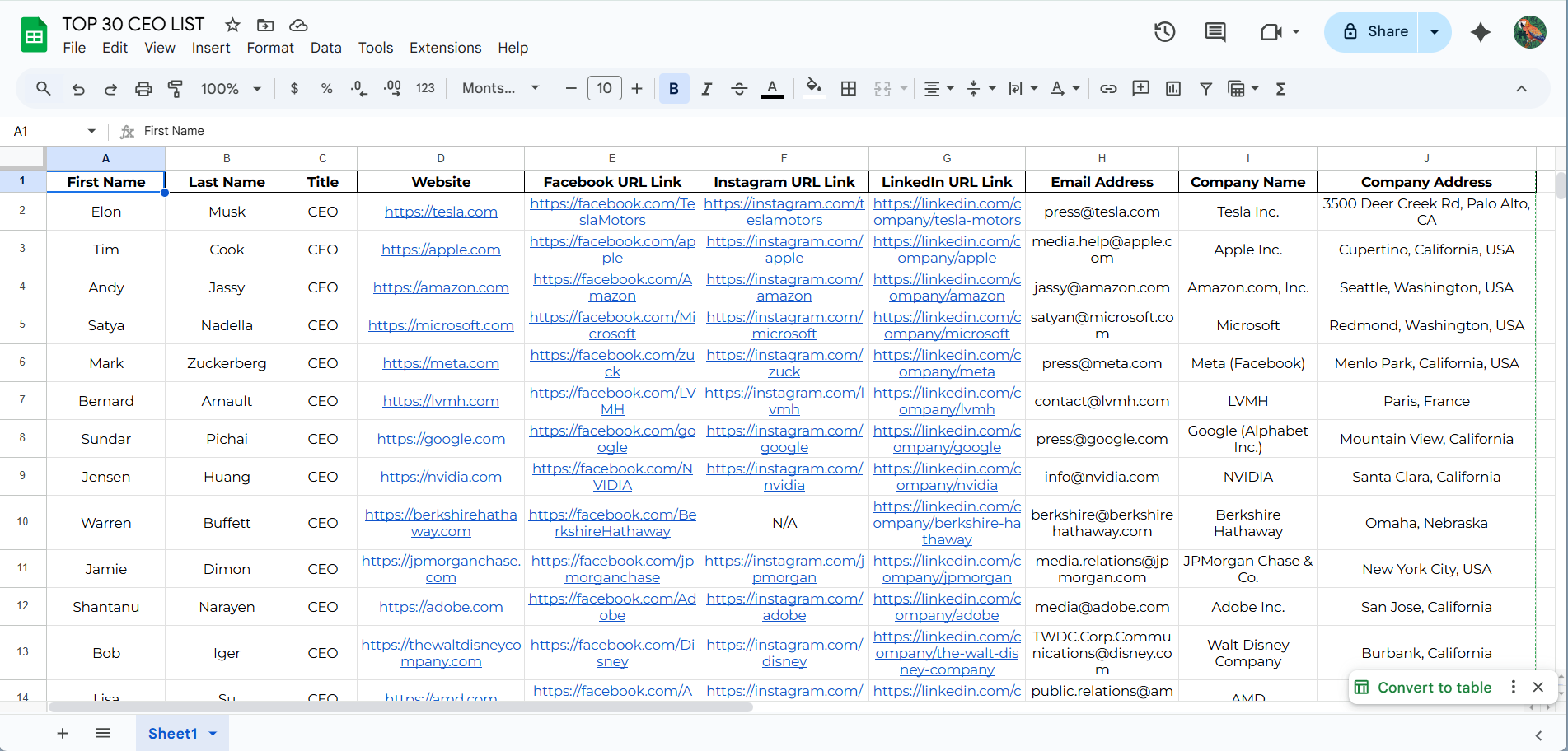
Task: Open the Montserrat font dropdown
Action: [x=501, y=88]
